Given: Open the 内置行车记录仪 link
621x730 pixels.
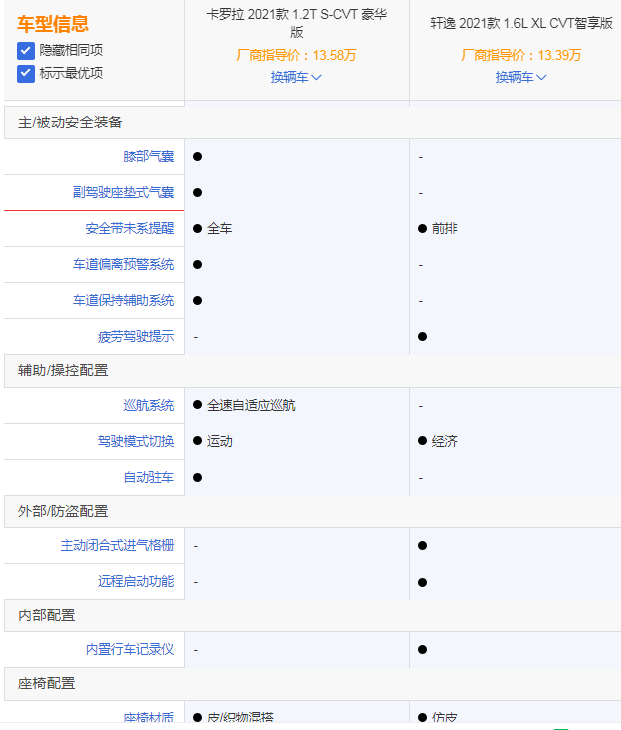Looking at the screenshot, I should (129, 649).
